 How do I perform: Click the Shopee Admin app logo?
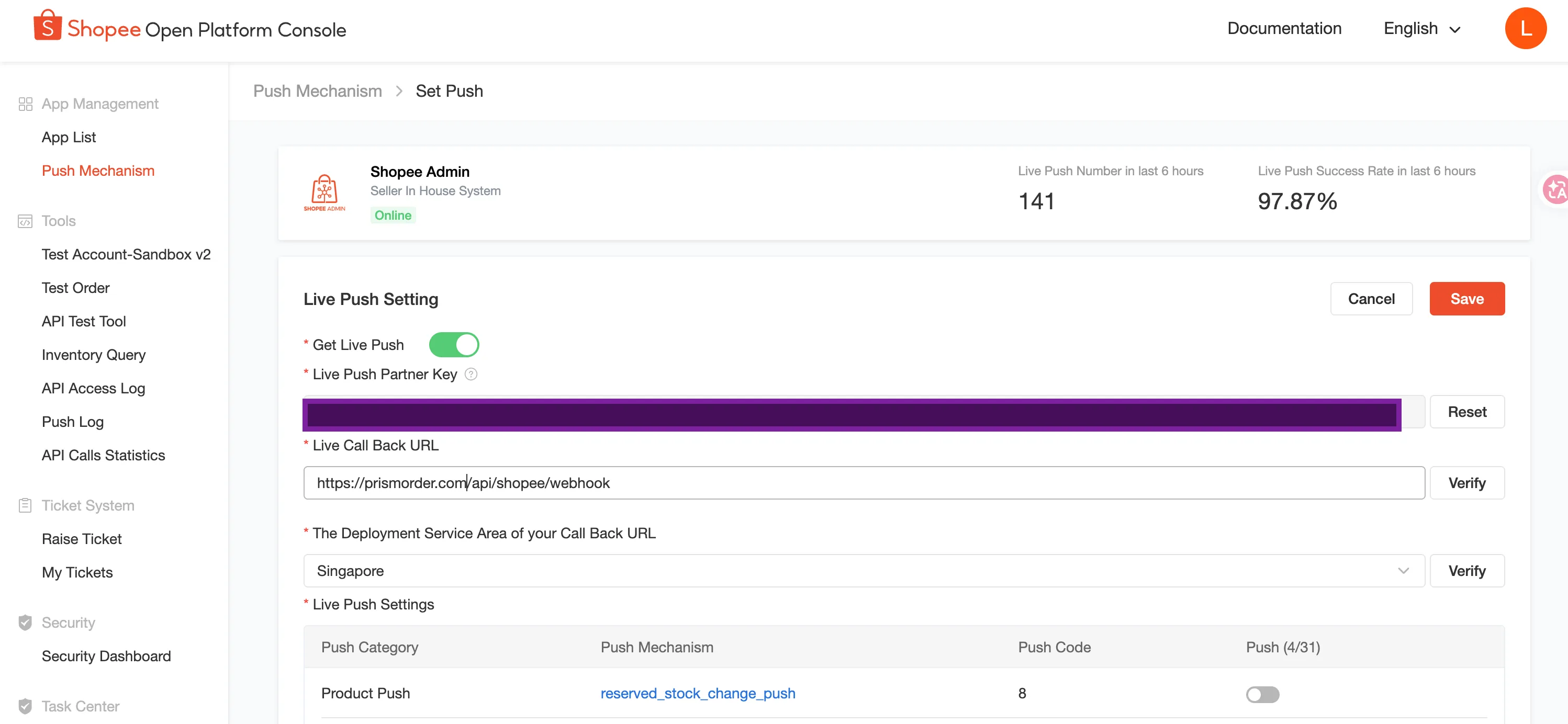(324, 193)
